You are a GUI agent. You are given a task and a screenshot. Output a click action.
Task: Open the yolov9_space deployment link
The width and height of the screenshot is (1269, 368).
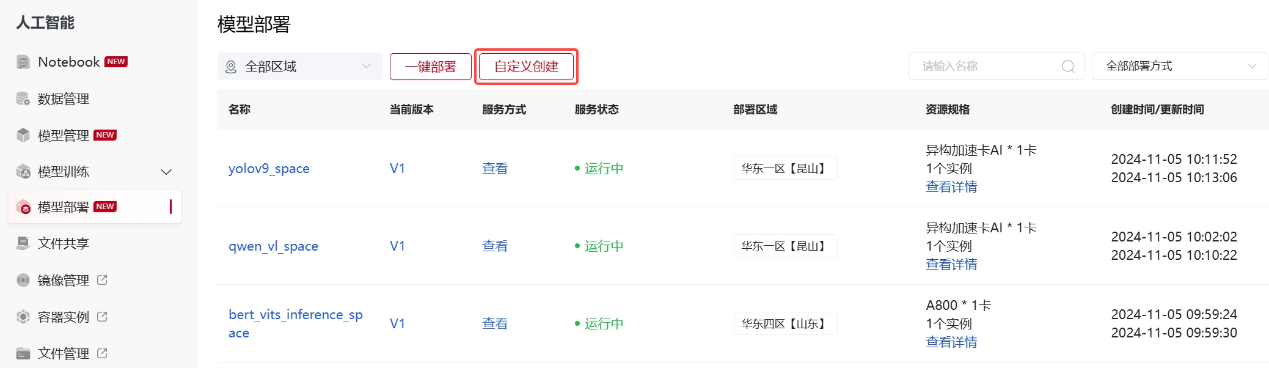pos(269,168)
